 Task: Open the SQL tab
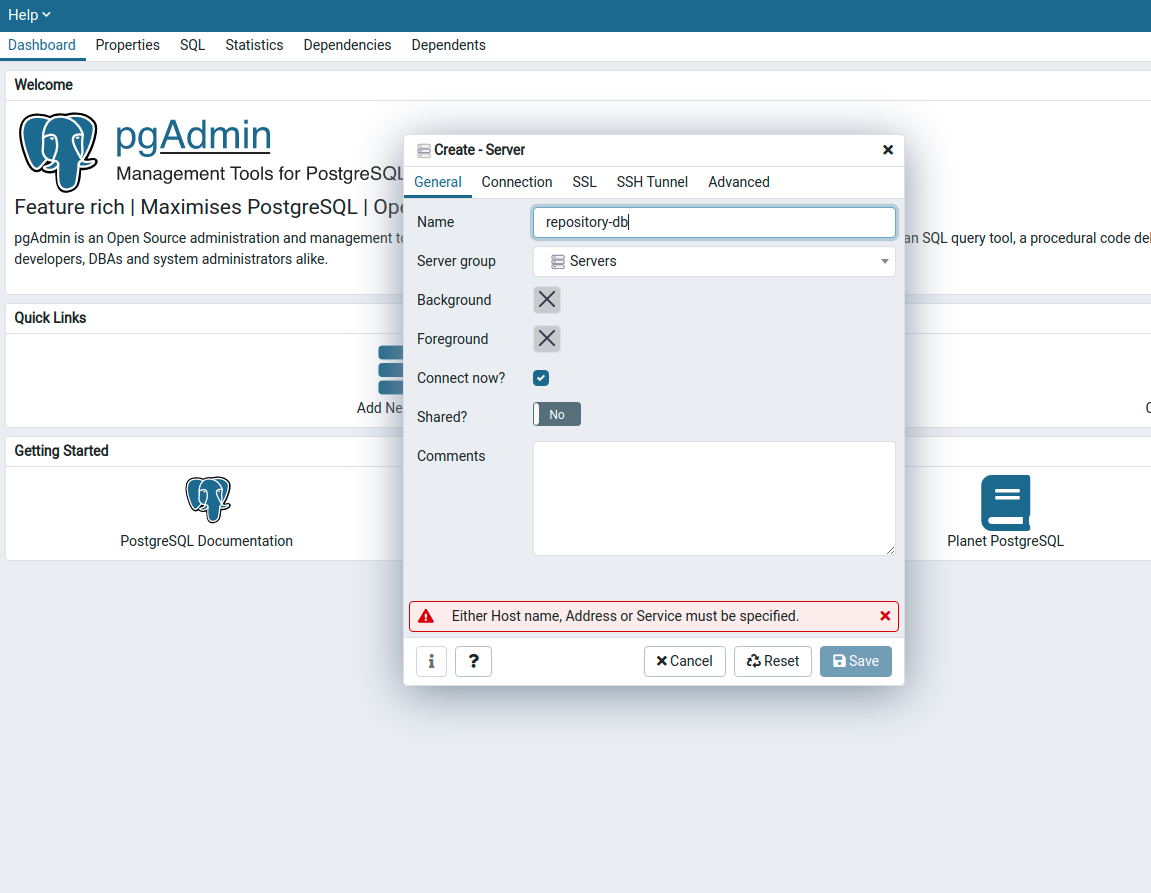[x=192, y=45]
